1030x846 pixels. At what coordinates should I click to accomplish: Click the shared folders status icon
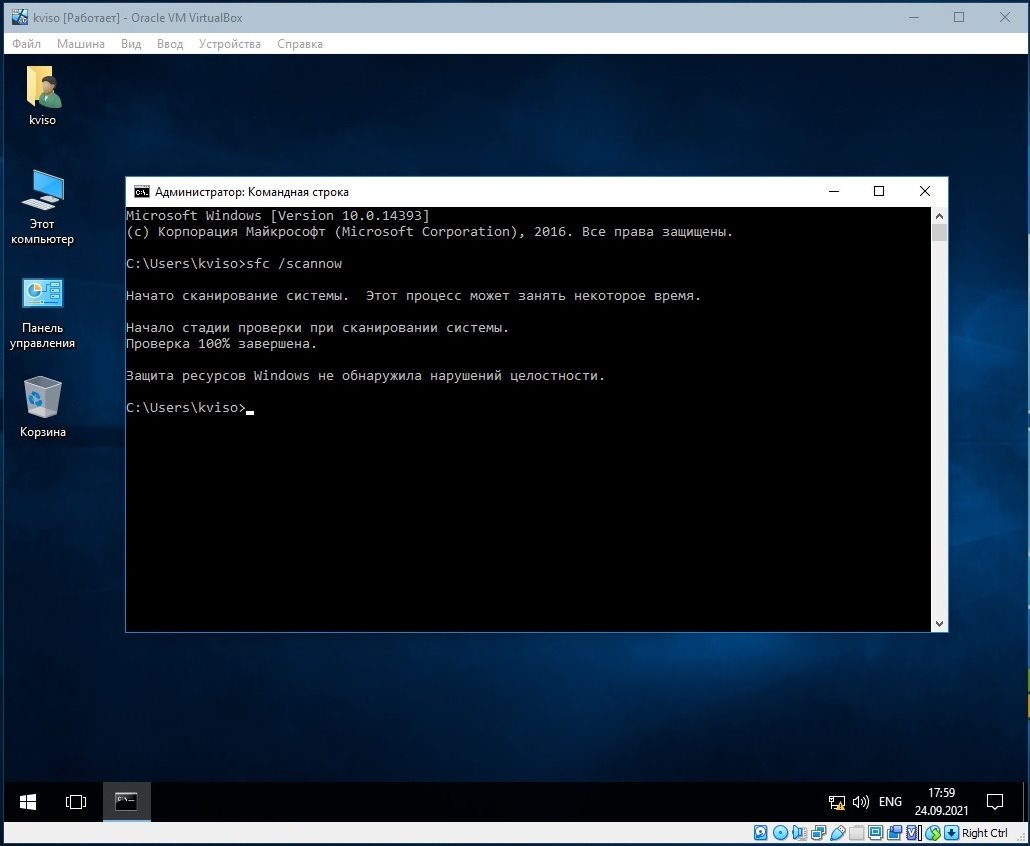point(857,833)
